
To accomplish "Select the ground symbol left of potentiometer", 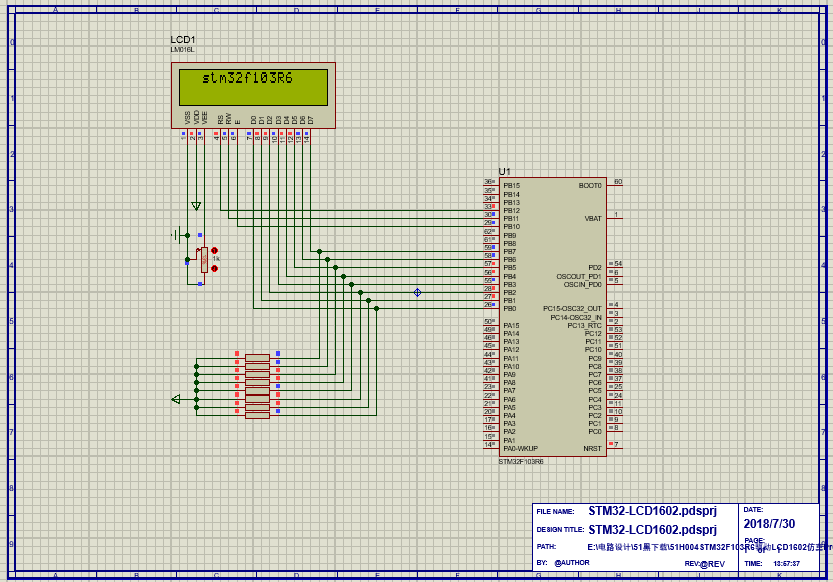I will coord(179,235).
